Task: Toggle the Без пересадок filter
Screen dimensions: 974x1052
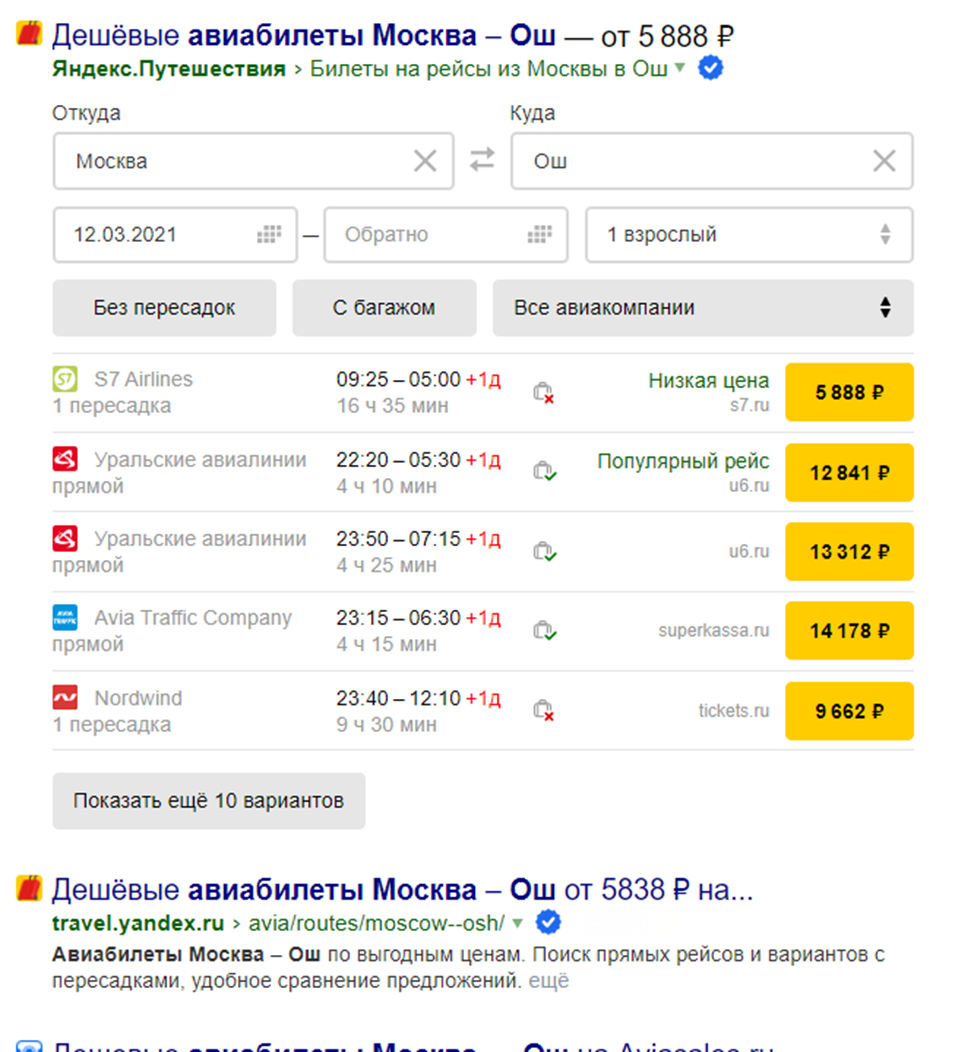Action: click(x=164, y=308)
